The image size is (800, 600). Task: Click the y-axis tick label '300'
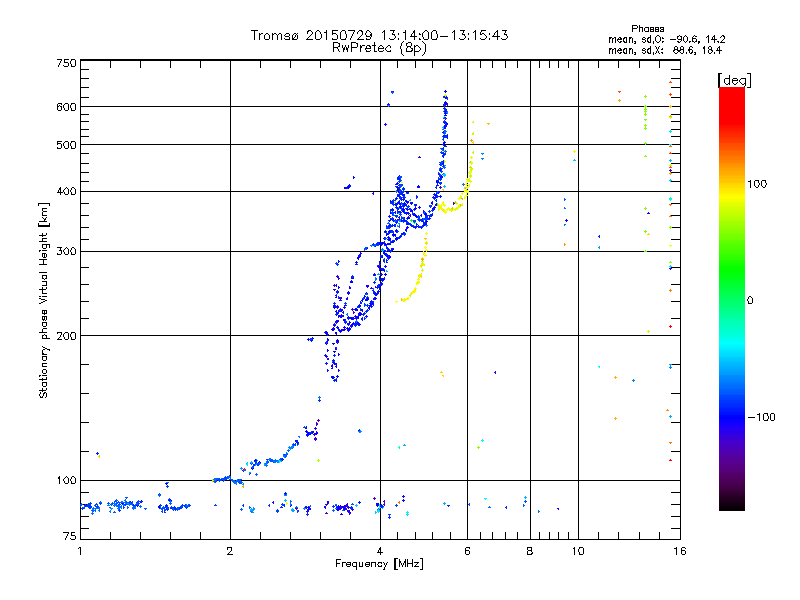66,252
